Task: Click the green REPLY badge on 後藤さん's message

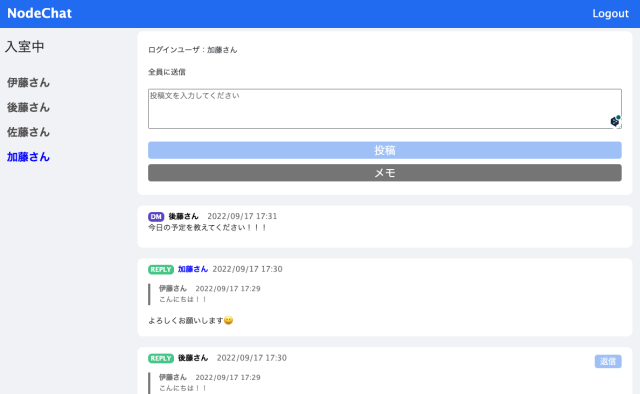Action: (161, 358)
